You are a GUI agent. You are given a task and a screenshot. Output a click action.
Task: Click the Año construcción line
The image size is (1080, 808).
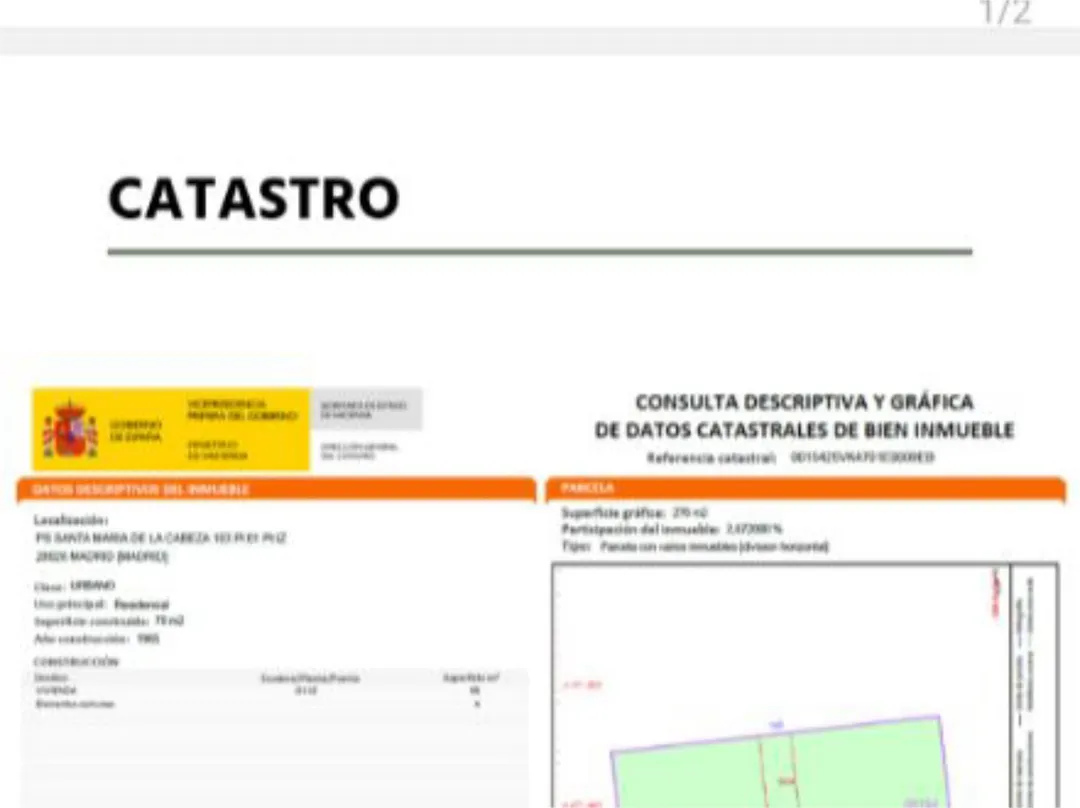tap(96, 638)
